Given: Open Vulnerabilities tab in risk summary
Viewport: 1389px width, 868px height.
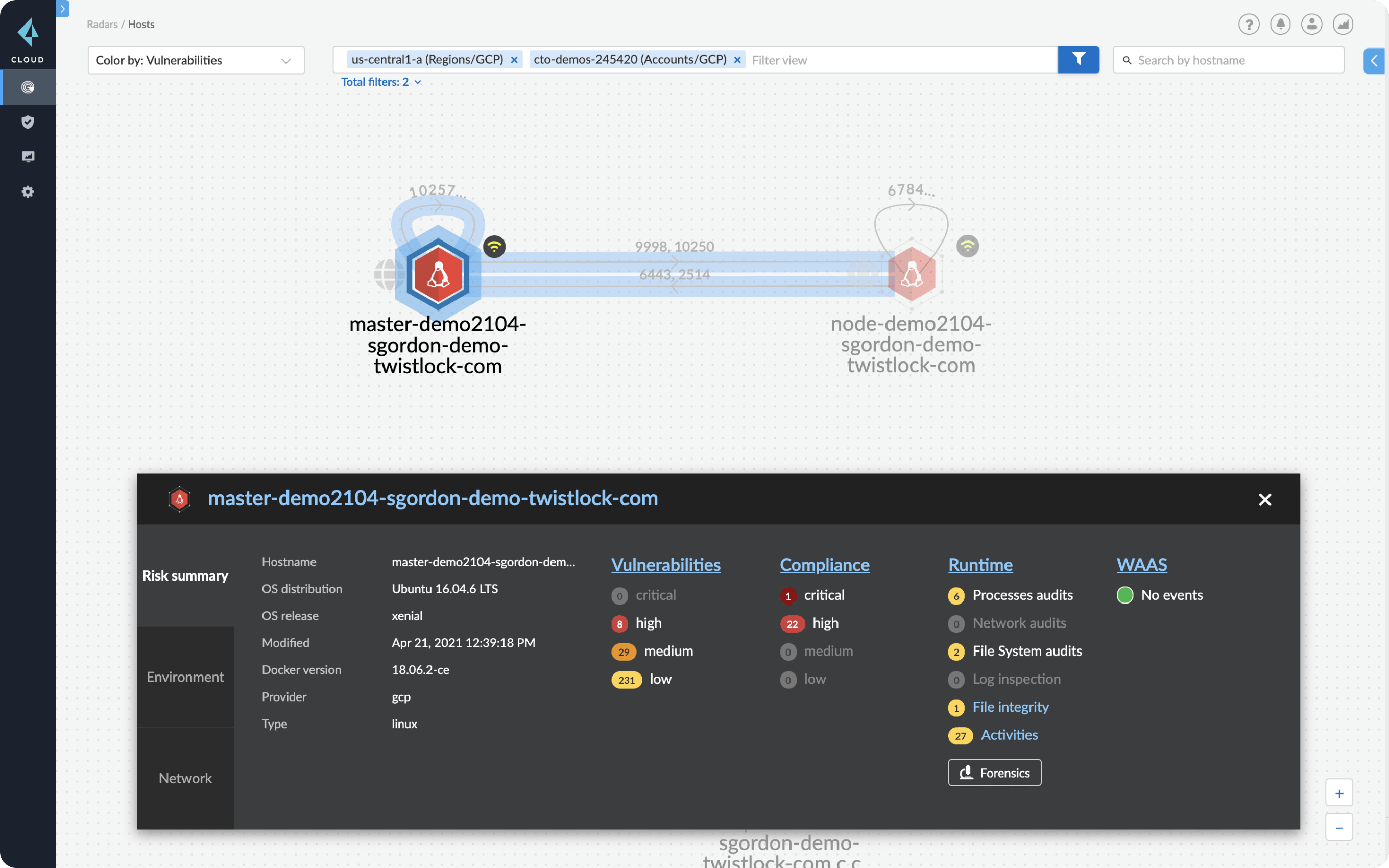Looking at the screenshot, I should pyautogui.click(x=666, y=564).
